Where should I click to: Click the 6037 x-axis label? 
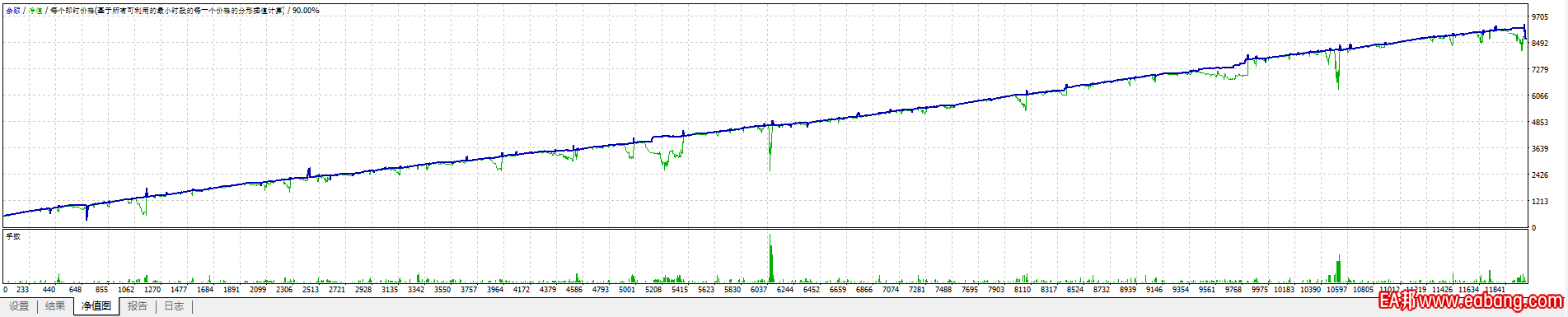coord(759,290)
